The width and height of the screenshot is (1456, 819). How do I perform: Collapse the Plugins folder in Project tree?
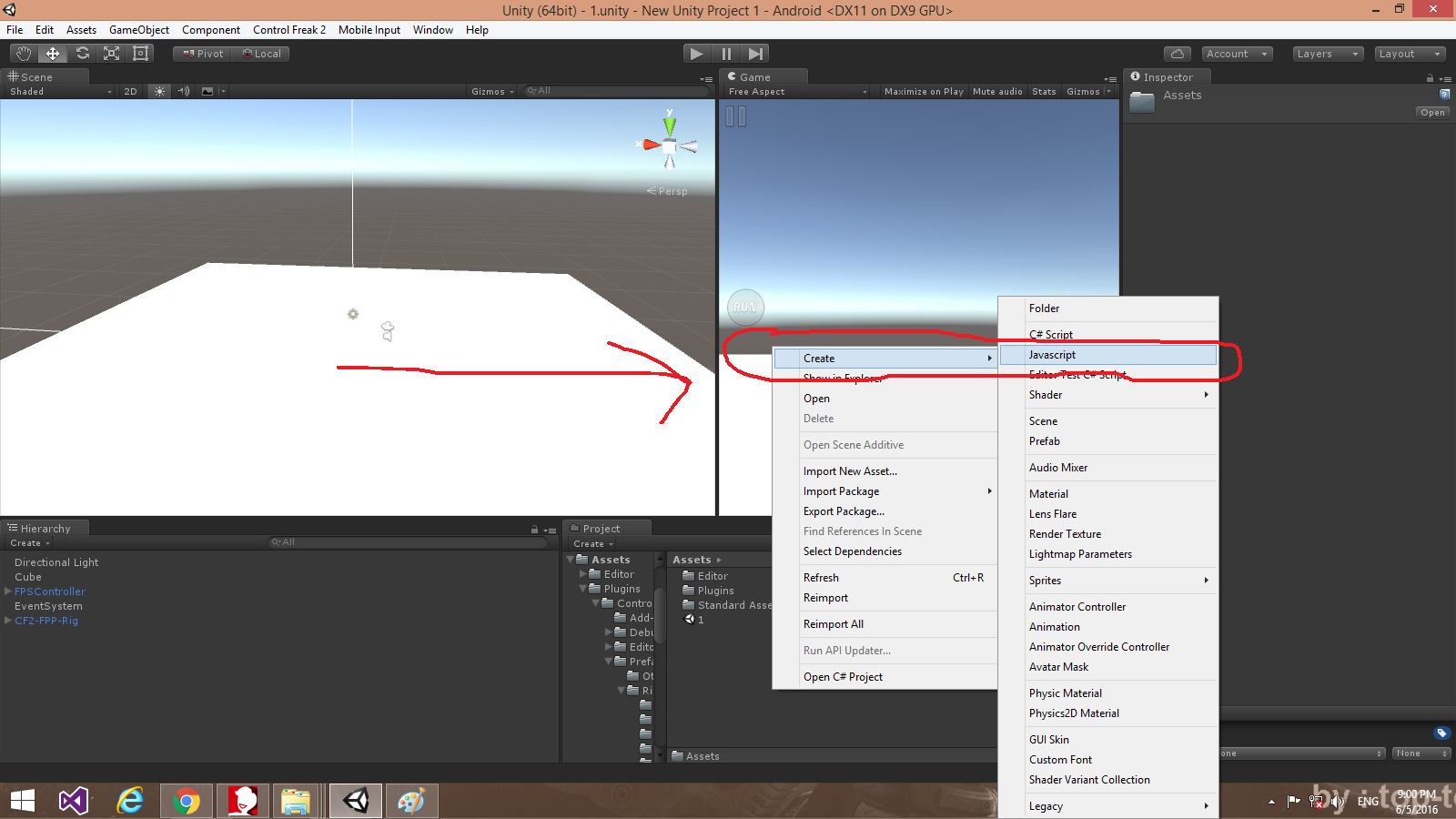583,589
